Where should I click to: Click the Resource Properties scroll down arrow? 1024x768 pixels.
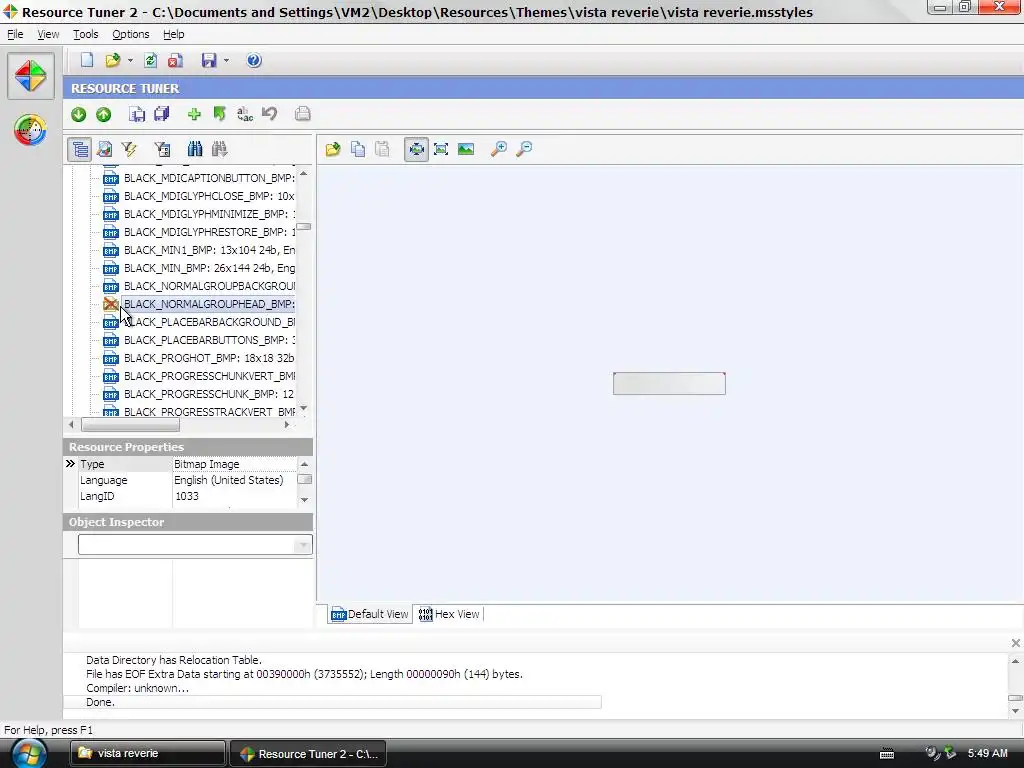coord(304,500)
